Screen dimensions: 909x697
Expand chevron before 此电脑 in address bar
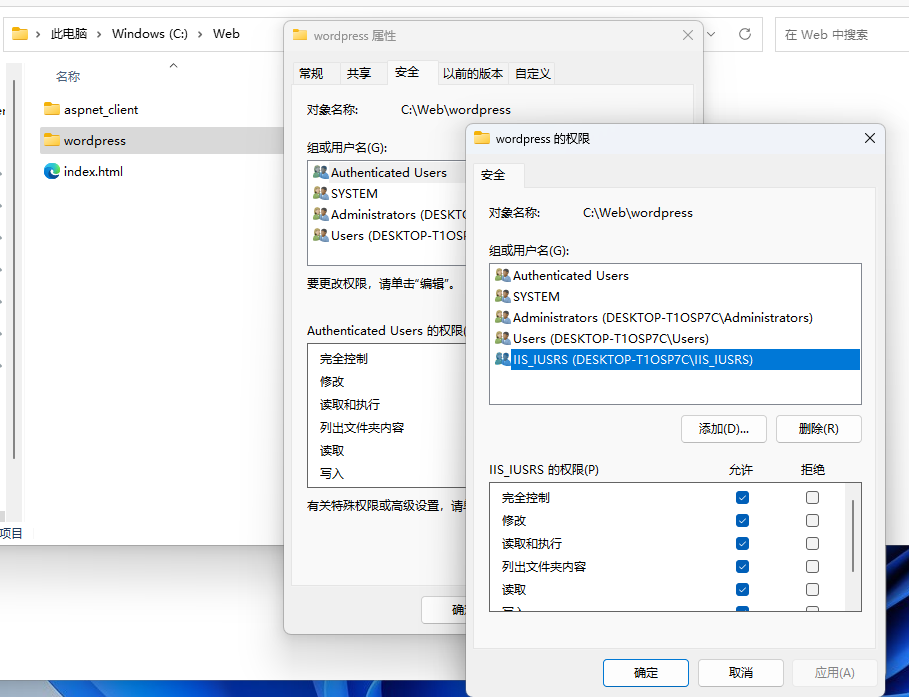point(38,34)
